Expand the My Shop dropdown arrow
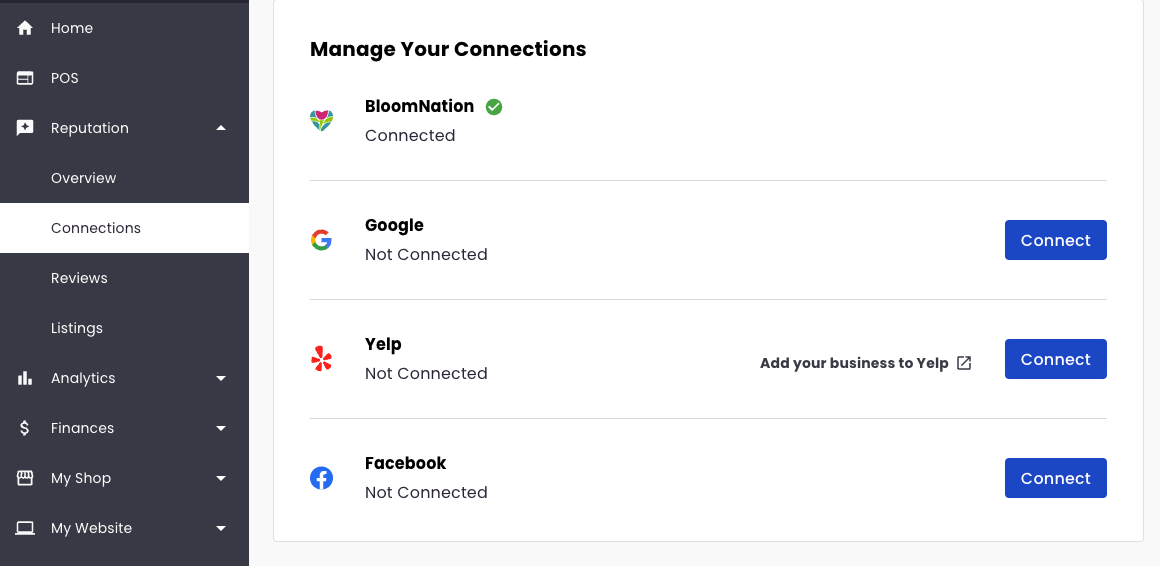Viewport: 1160px width, 566px height. tap(220, 478)
